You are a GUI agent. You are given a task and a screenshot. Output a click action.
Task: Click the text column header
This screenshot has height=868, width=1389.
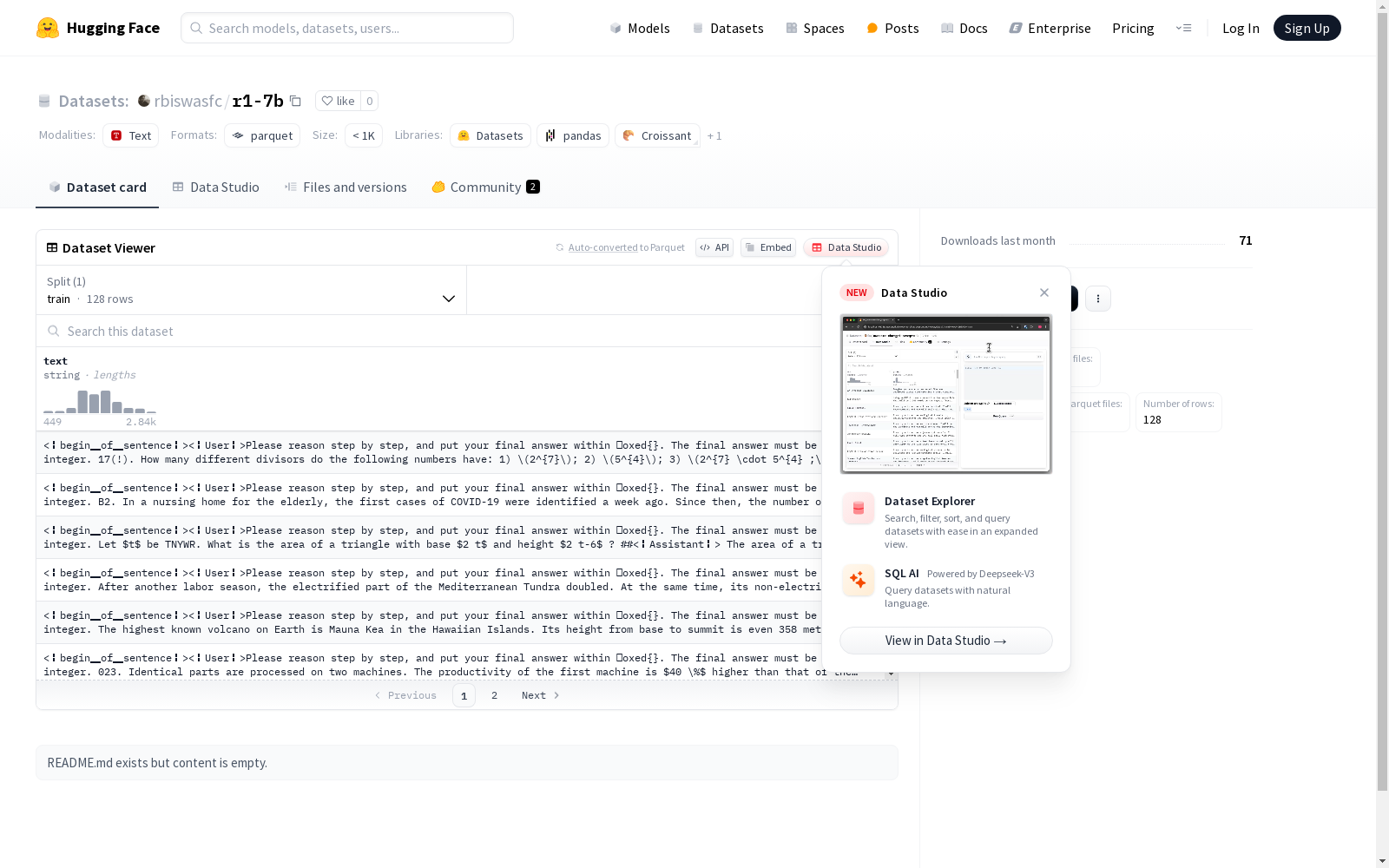pos(56,361)
